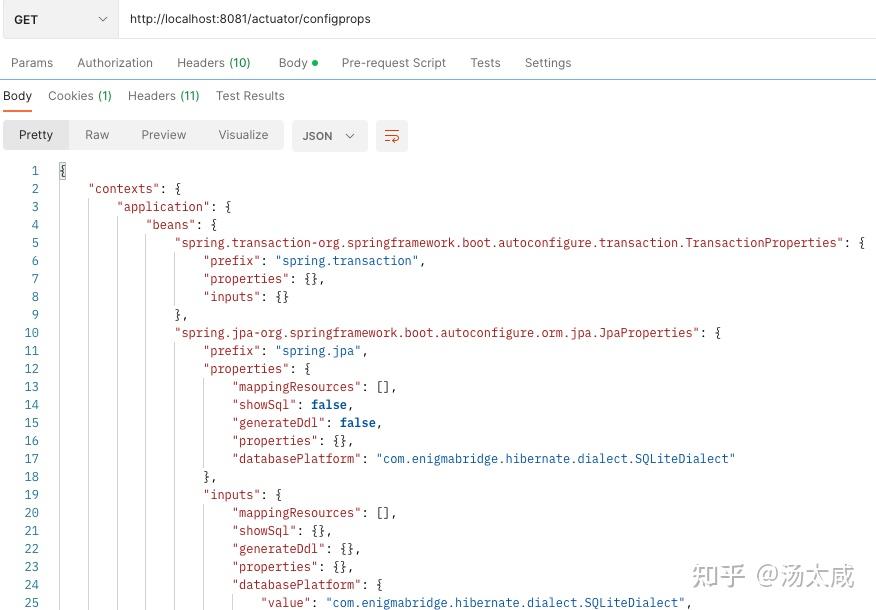This screenshot has width=876, height=610.
Task: Show the response Headers (11) tab
Action: tap(164, 96)
